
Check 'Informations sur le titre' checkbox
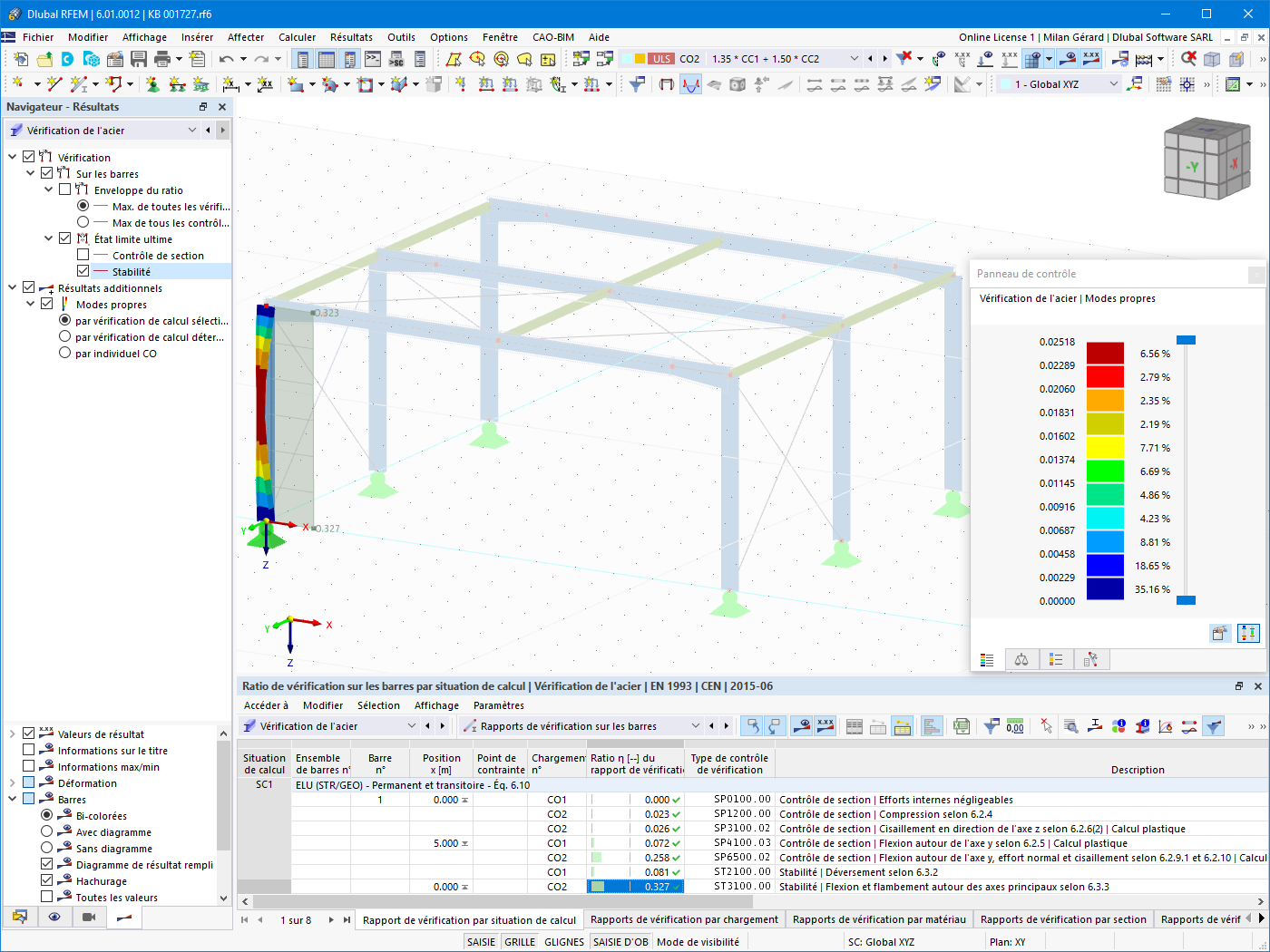(x=29, y=750)
